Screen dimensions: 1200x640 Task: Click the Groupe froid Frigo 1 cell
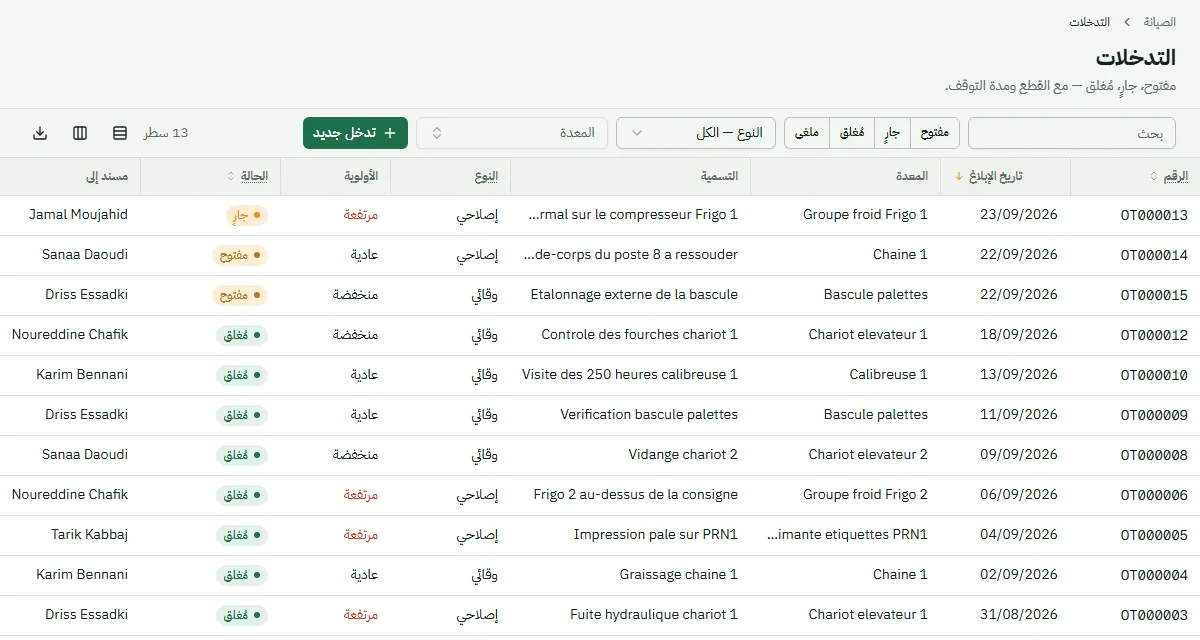(865, 215)
